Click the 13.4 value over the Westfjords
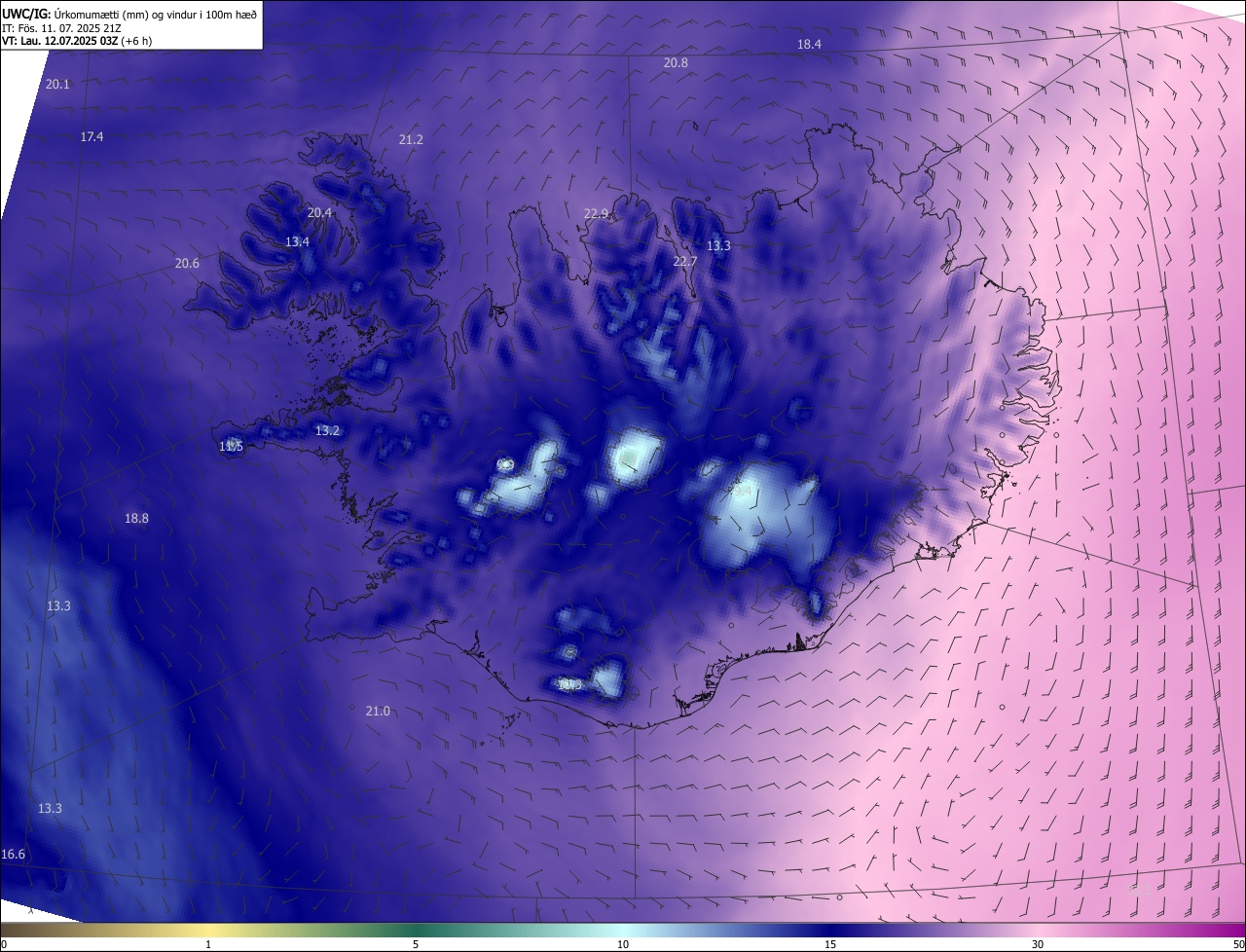Screen dimensions: 1246x952 (x=297, y=241)
